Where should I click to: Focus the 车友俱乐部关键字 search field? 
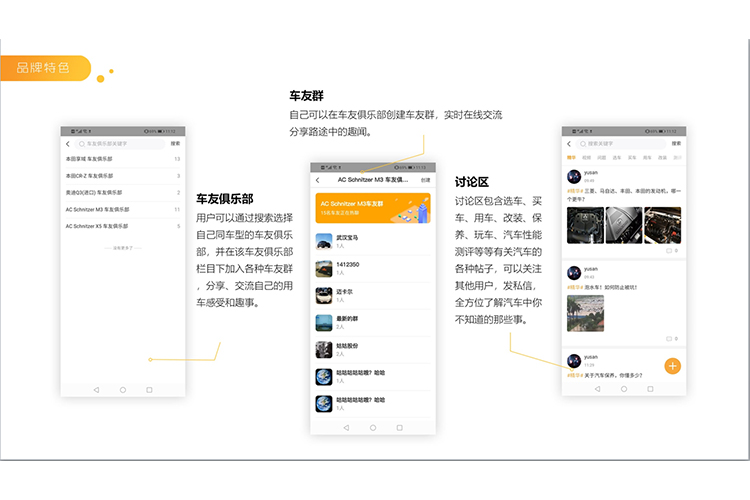pyautogui.click(x=120, y=144)
